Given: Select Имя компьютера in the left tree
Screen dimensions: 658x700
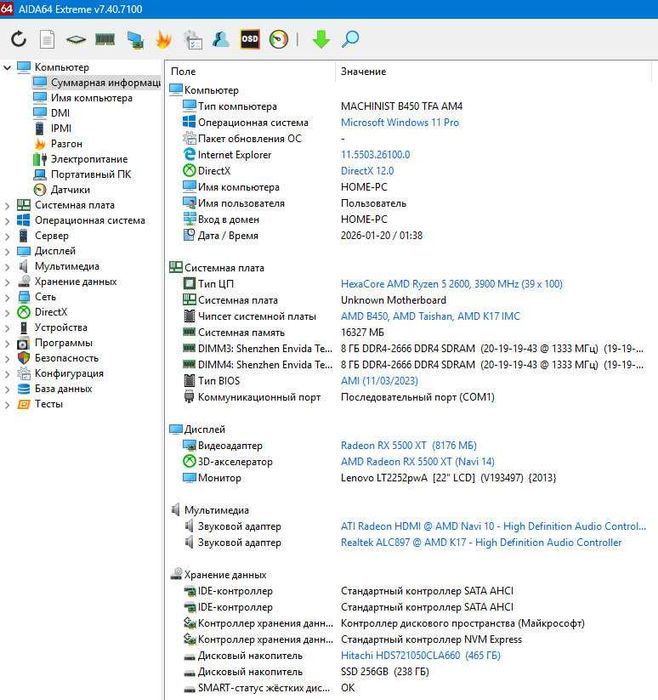Looking at the screenshot, I should pyautogui.click(x=92, y=98).
